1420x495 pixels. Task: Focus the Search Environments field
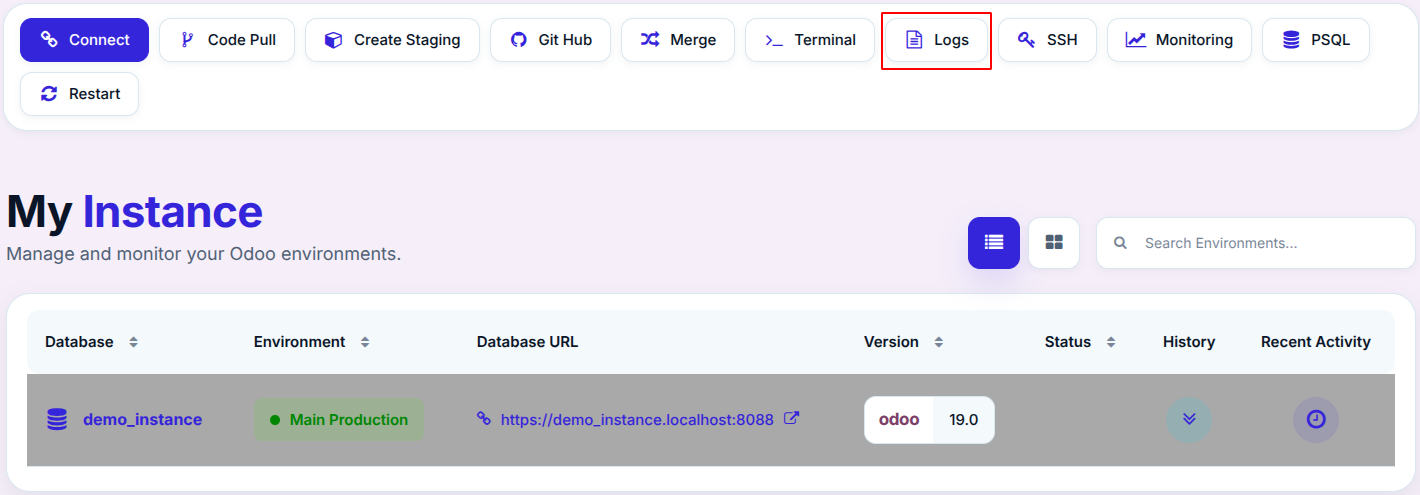click(x=1256, y=243)
